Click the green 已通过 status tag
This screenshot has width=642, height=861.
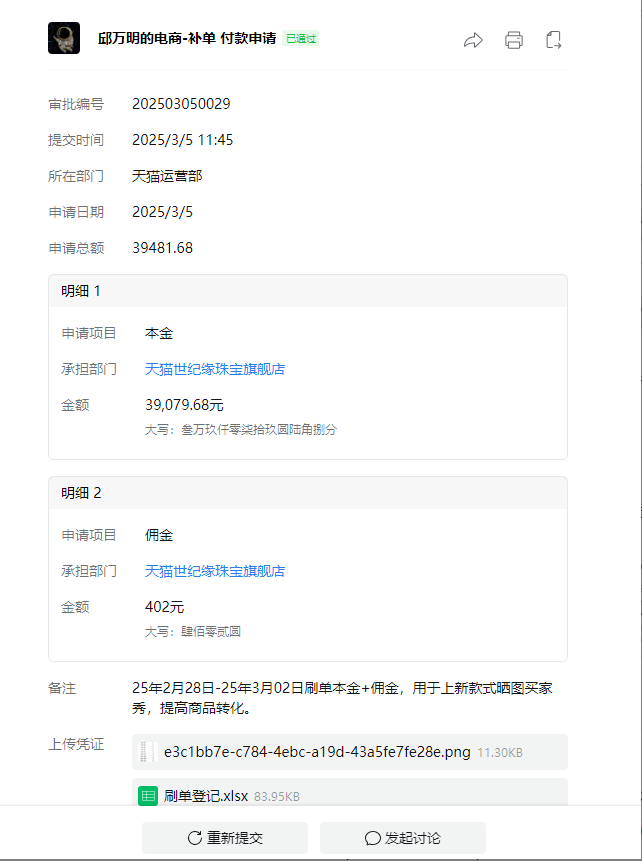pyautogui.click(x=301, y=39)
